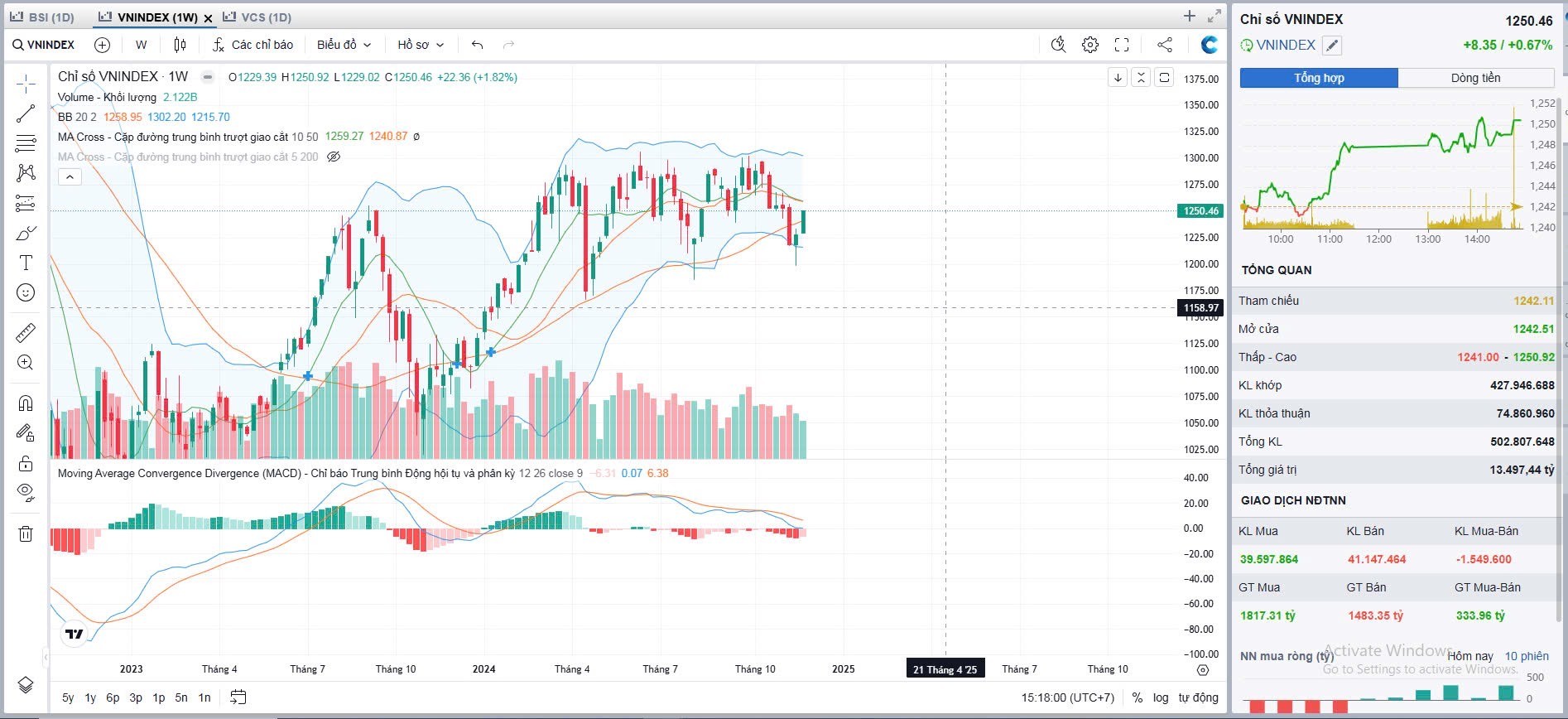Open the pattern drawing tools

click(26, 173)
